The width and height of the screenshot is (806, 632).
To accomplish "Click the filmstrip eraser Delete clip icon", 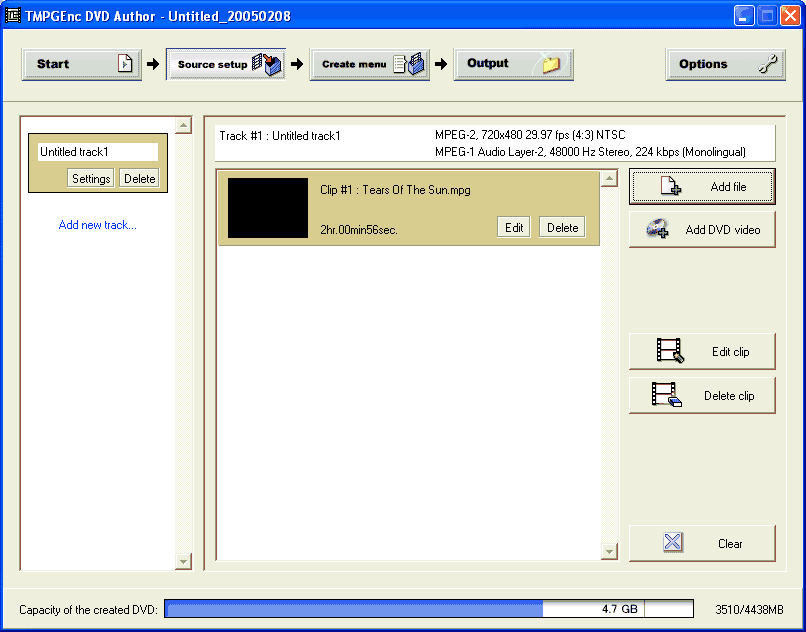I will tap(666, 395).
